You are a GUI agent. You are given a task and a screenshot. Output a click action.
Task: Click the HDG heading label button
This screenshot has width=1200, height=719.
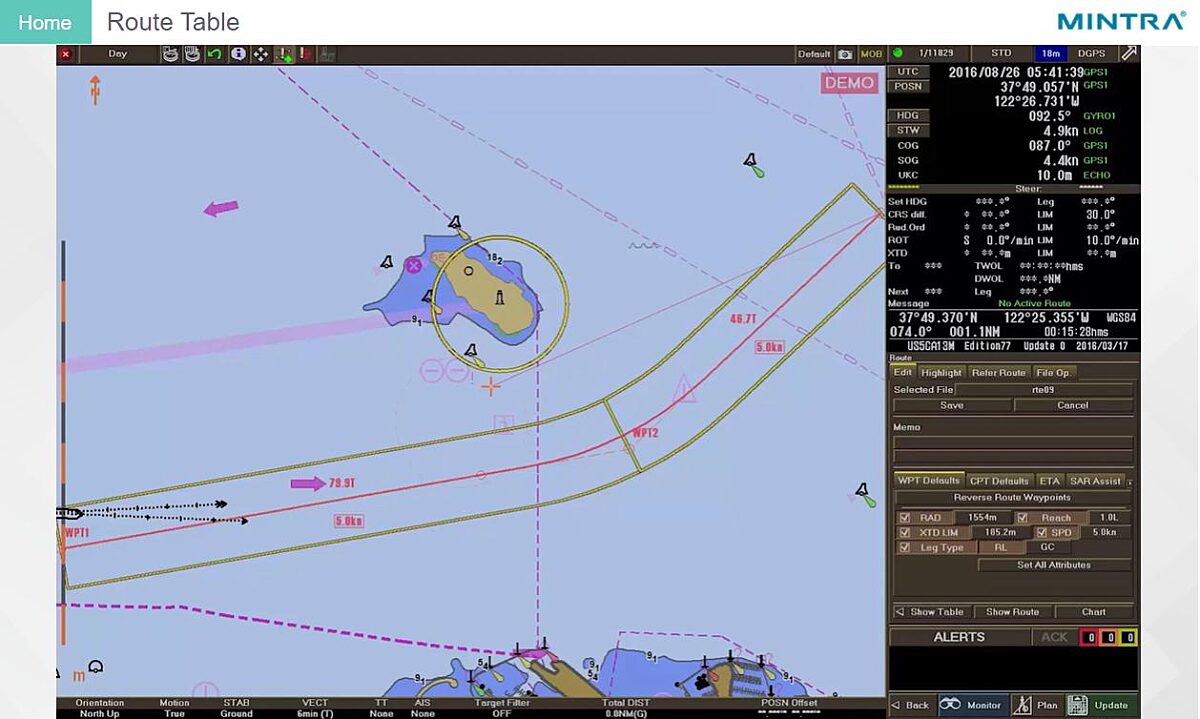(908, 116)
